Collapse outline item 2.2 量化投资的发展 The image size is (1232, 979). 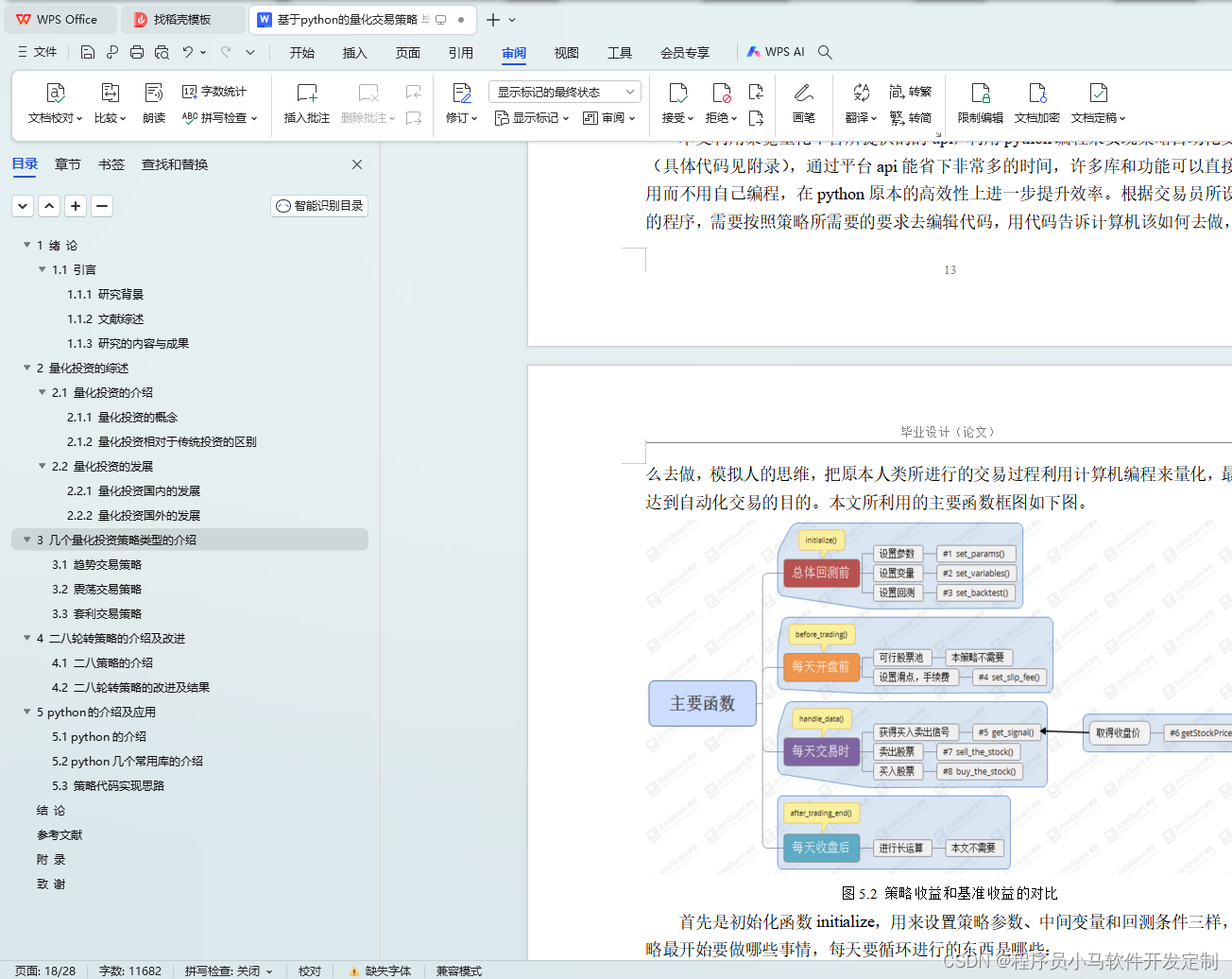tap(43, 466)
